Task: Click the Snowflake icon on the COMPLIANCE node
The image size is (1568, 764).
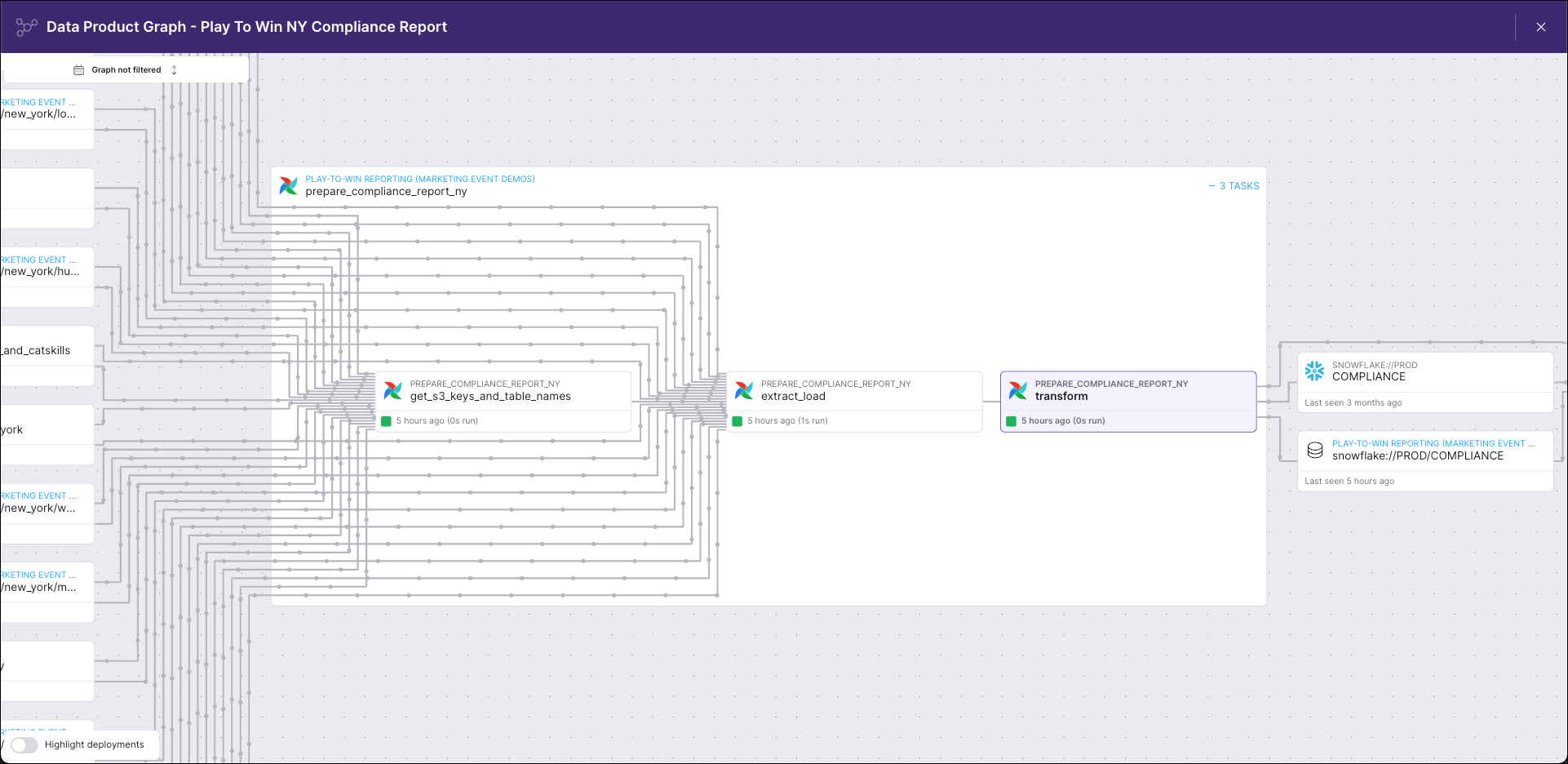Action: click(1314, 371)
